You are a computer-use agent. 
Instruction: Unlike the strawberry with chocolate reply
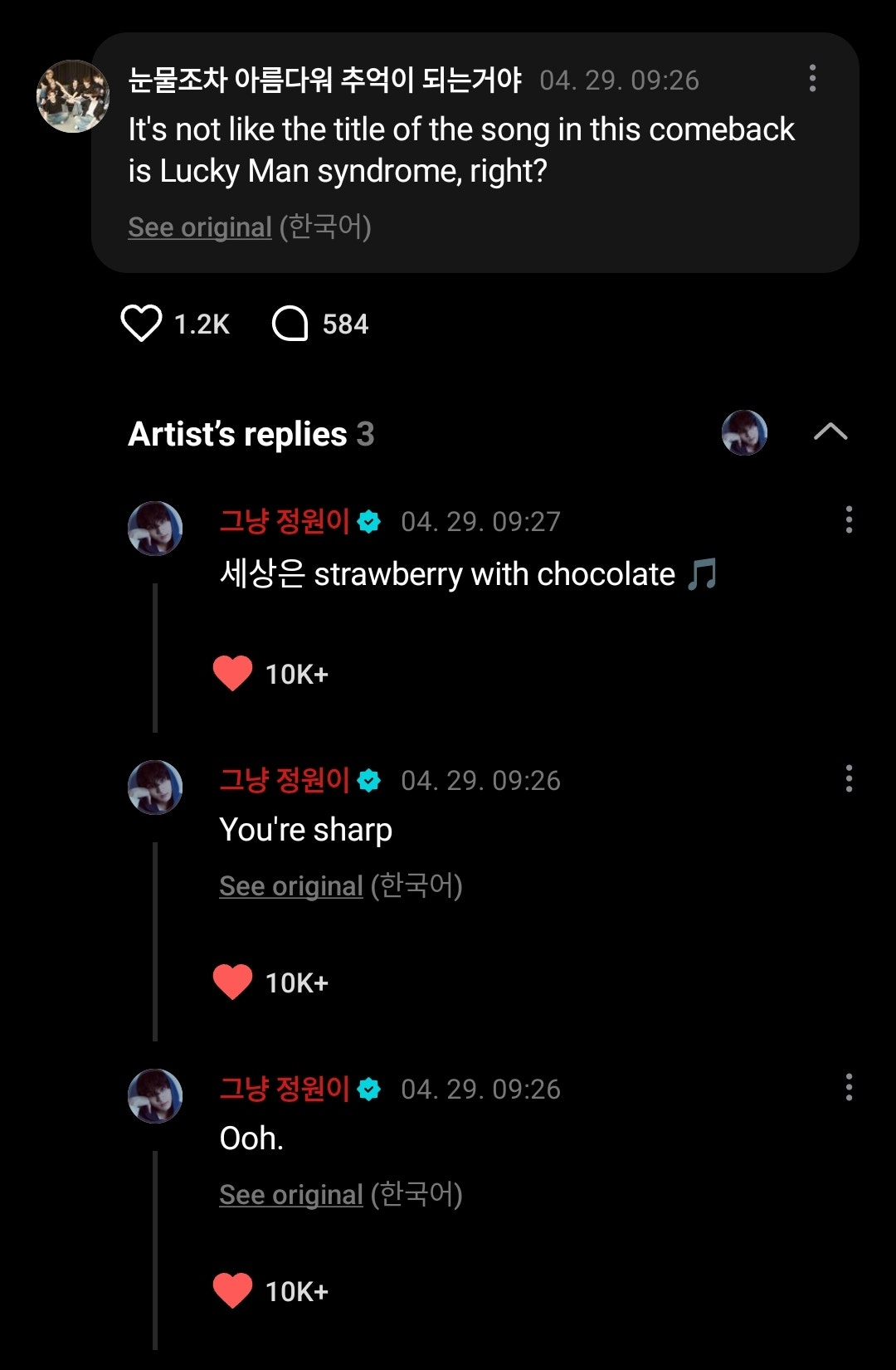click(232, 673)
